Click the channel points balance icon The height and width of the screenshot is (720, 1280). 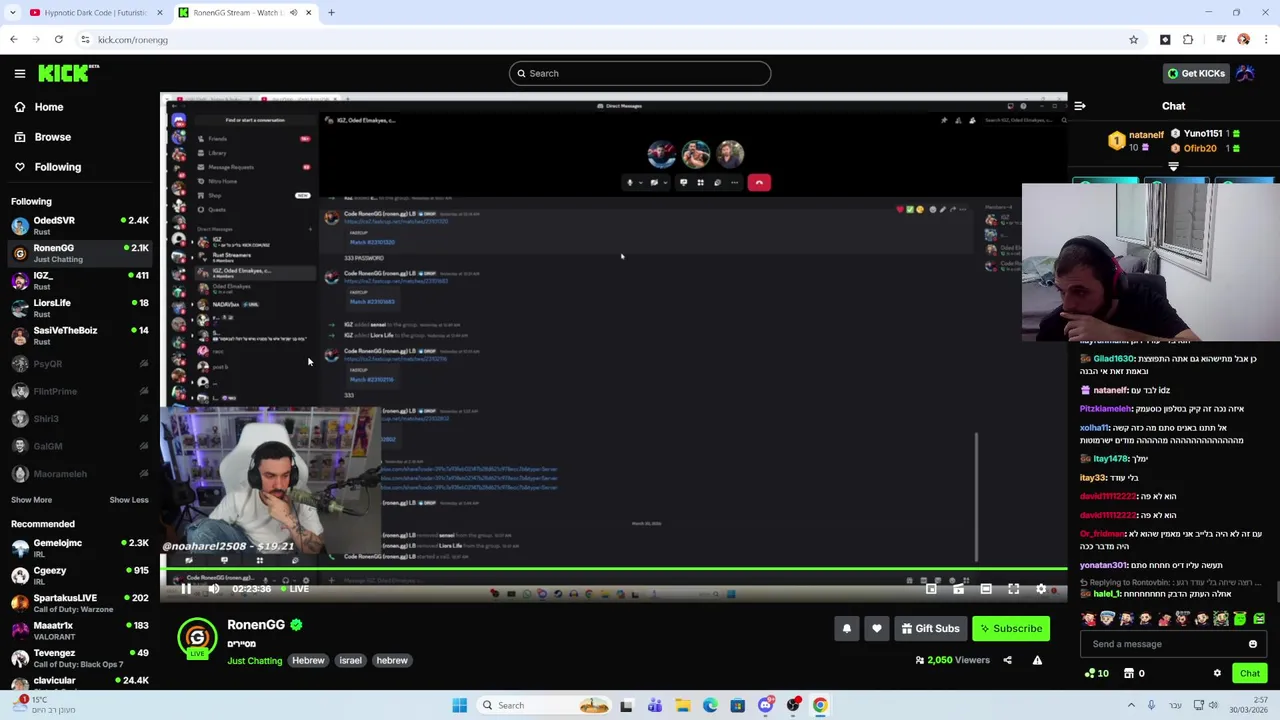point(1091,673)
